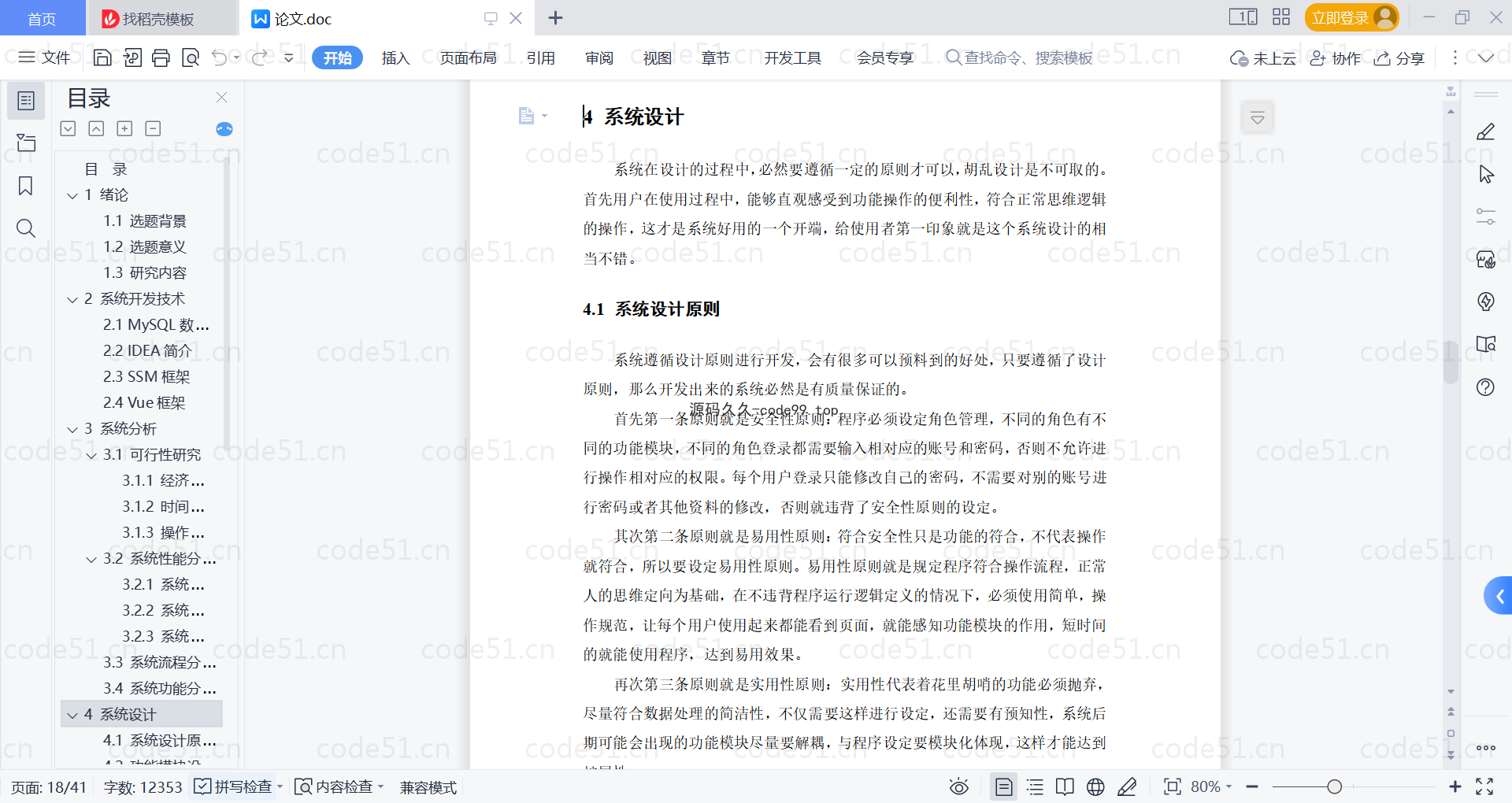Open the settings sliders icon in right sidebar

1485,216
